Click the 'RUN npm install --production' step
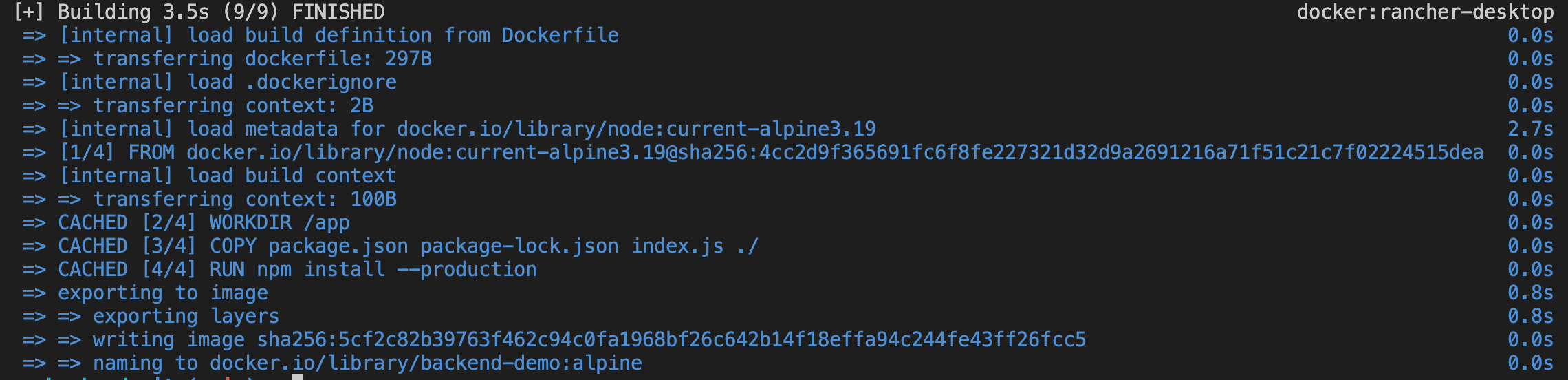This screenshot has height=380, width=1568. (373, 269)
